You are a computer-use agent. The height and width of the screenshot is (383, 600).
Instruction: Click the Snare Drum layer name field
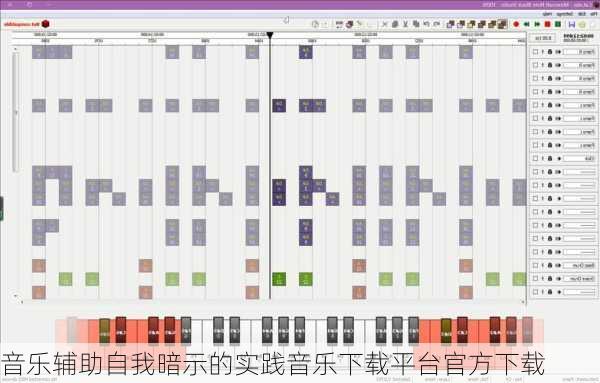click(580, 279)
